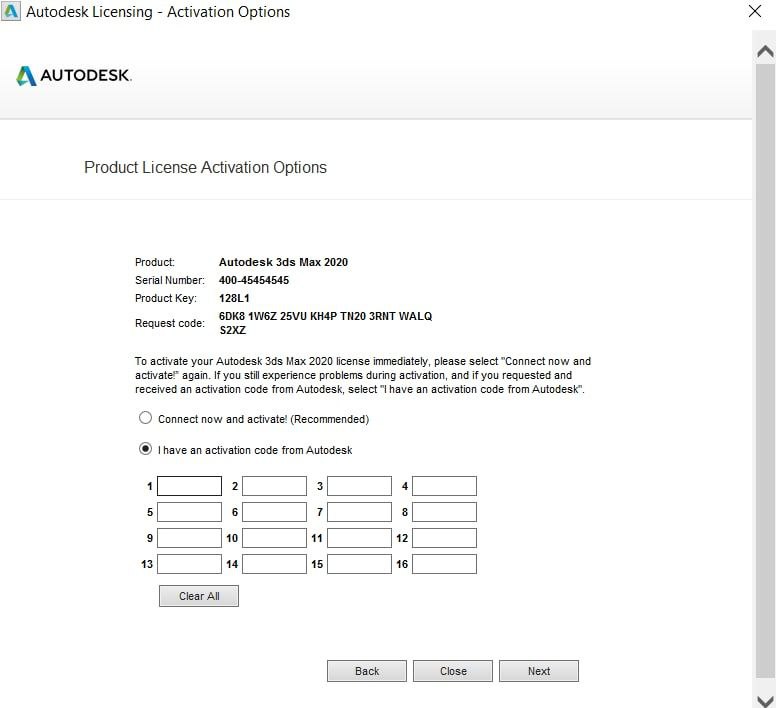This screenshot has width=776, height=708.
Task: Click activation code field 6
Action: 274,512
